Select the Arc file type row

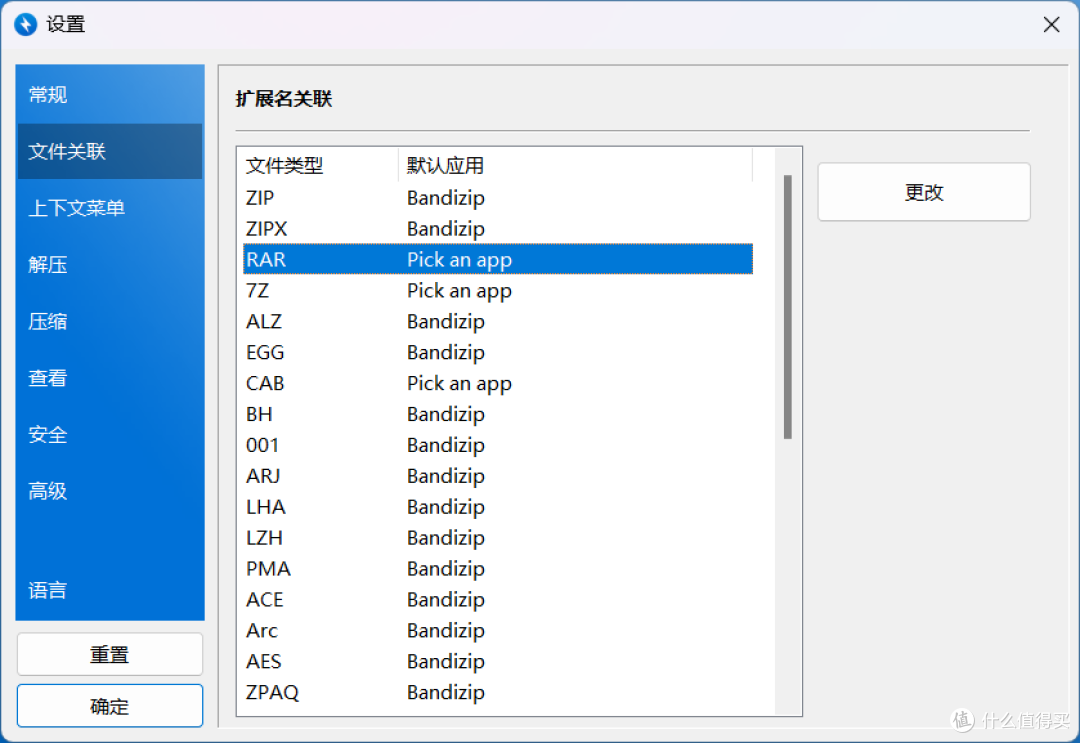pos(498,631)
